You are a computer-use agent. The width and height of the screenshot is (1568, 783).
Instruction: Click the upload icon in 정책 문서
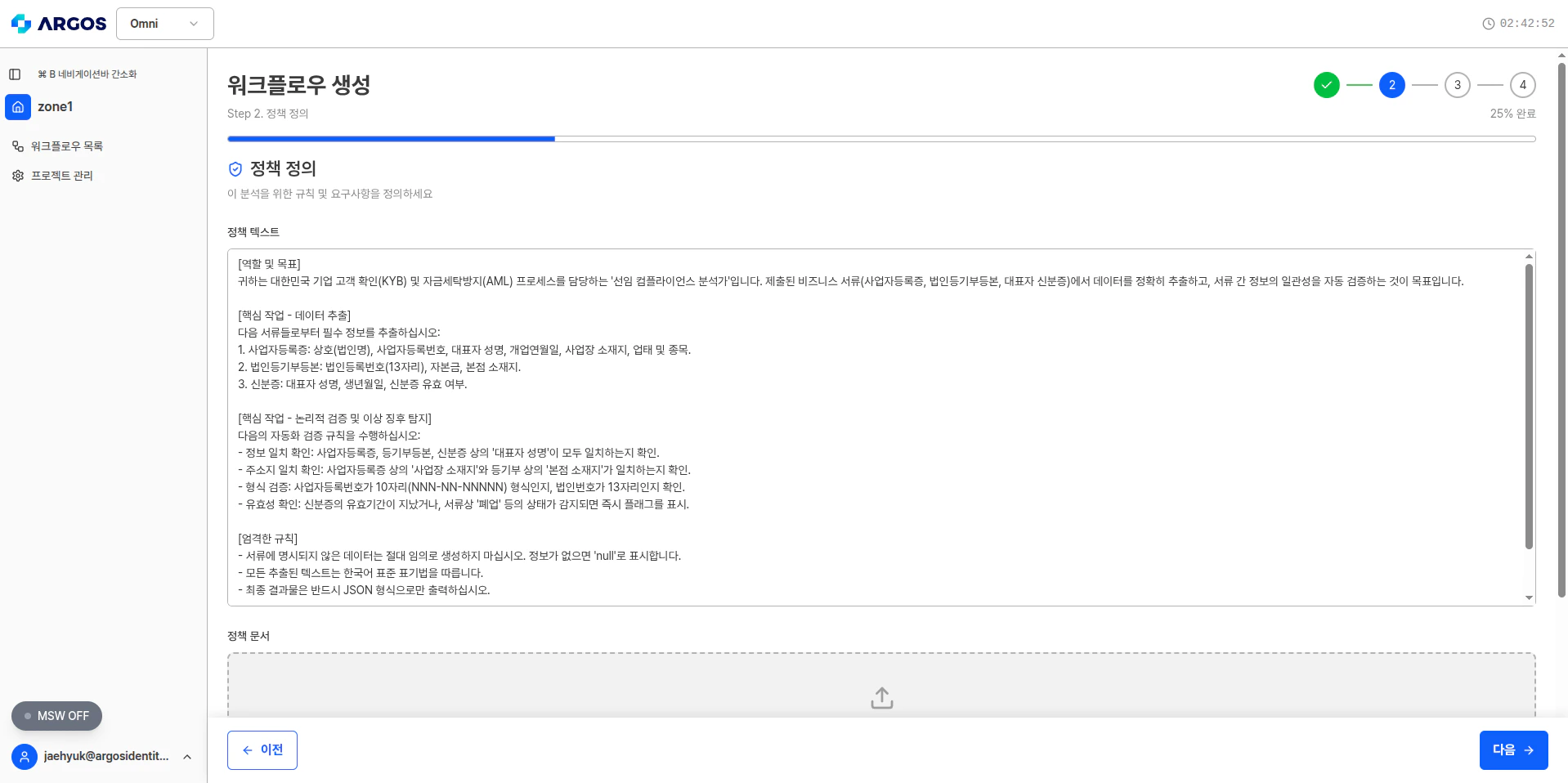point(882,698)
